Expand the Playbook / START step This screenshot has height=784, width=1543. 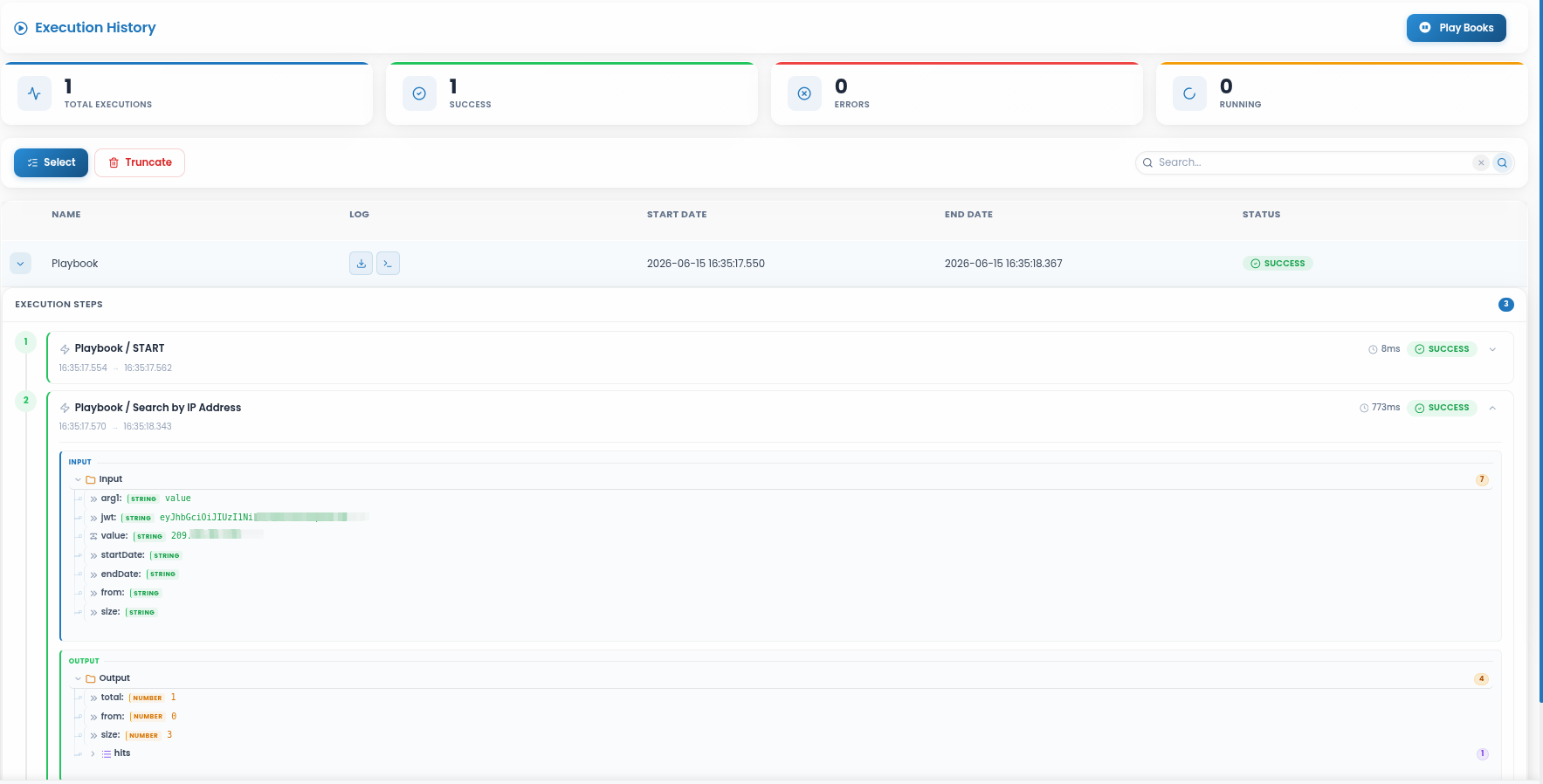[1492, 349]
